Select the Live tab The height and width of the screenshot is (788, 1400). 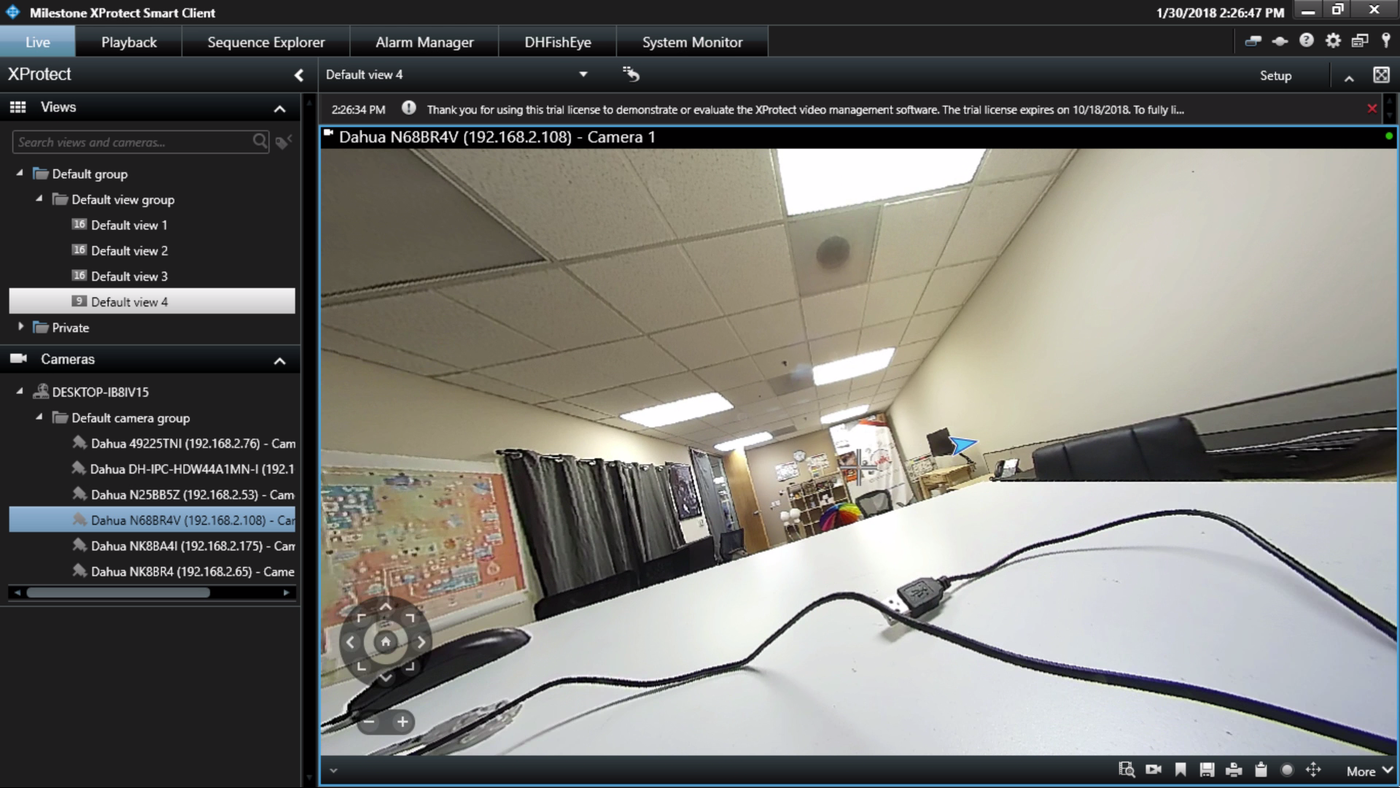[38, 42]
